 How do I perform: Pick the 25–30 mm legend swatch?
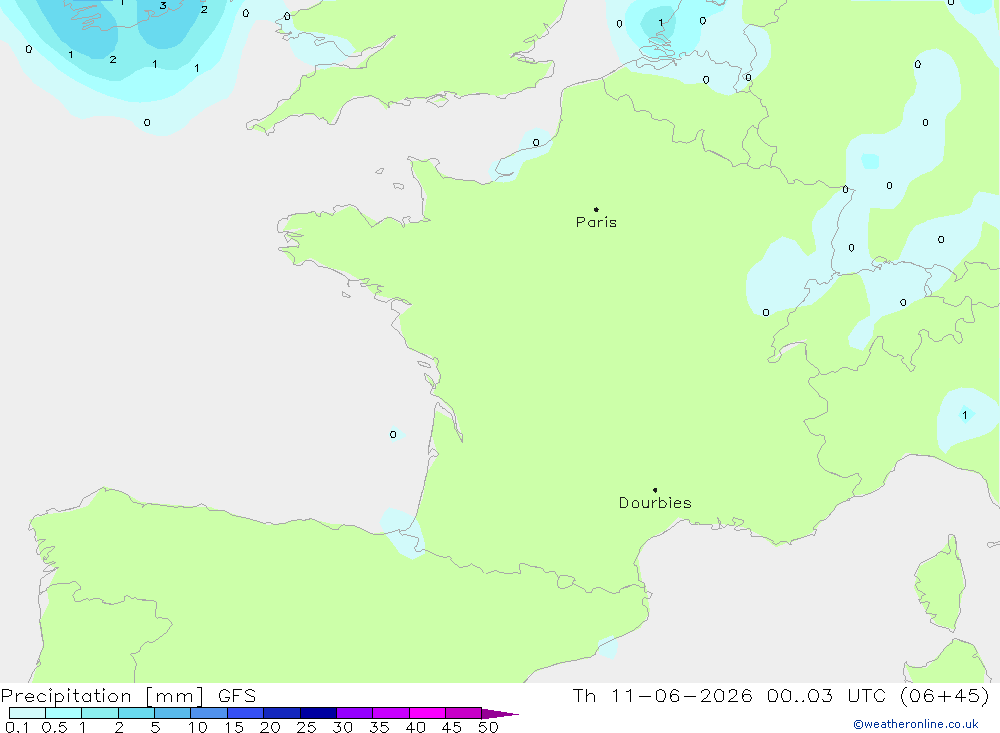tap(318, 713)
